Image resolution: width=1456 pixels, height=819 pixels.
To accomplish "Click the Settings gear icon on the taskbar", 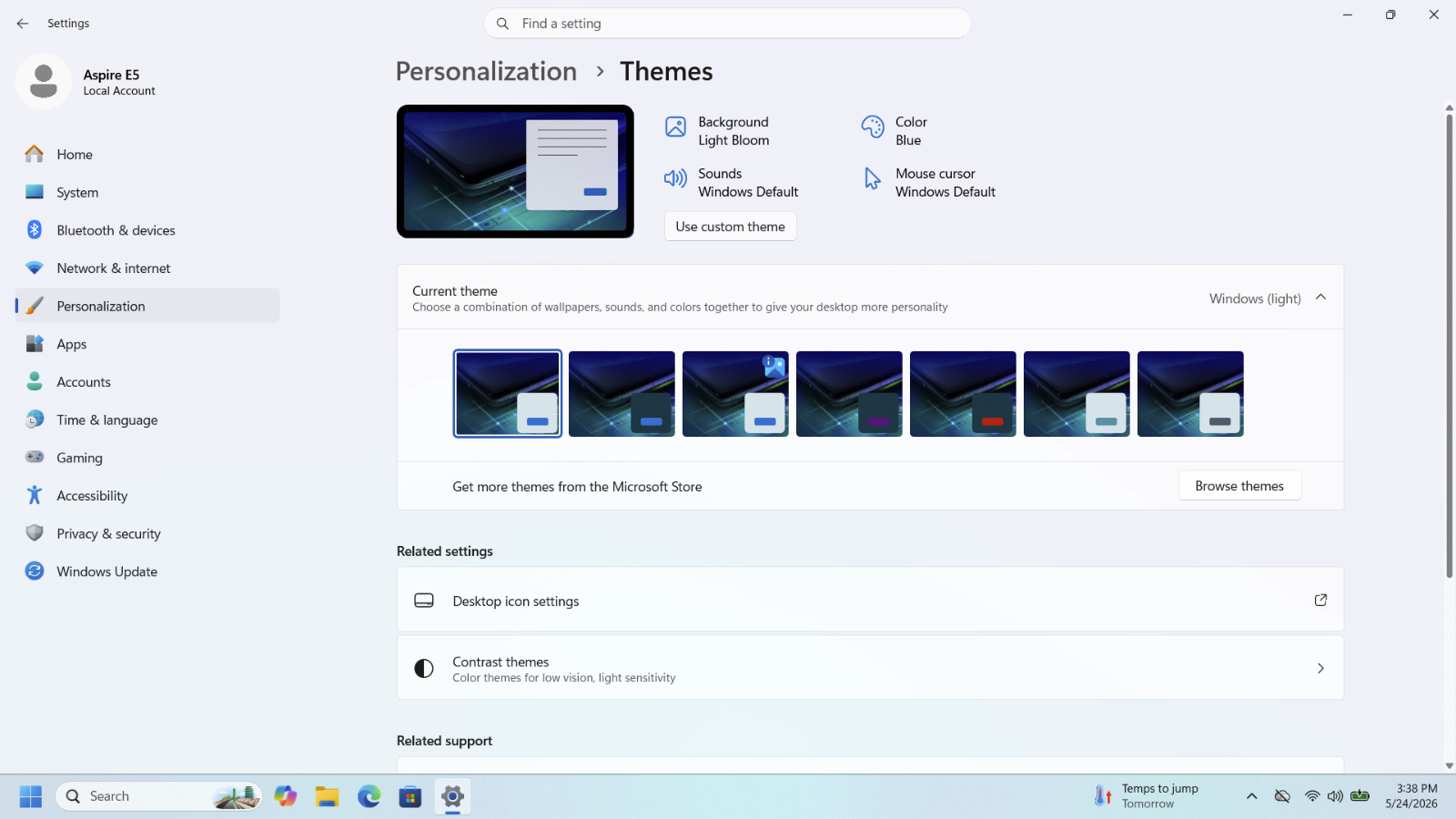I will point(452,796).
